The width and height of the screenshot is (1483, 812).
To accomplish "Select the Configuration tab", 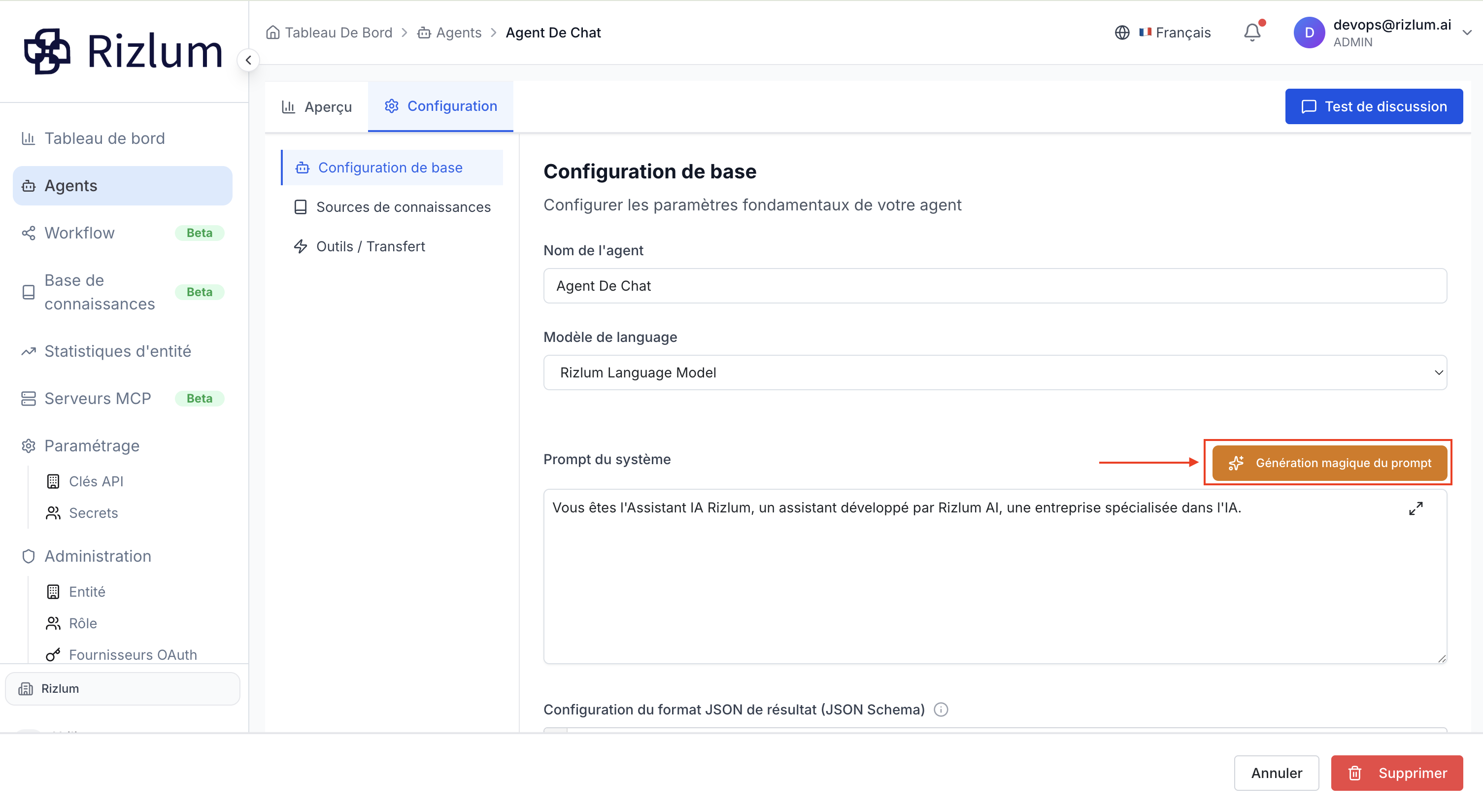I will [x=440, y=106].
